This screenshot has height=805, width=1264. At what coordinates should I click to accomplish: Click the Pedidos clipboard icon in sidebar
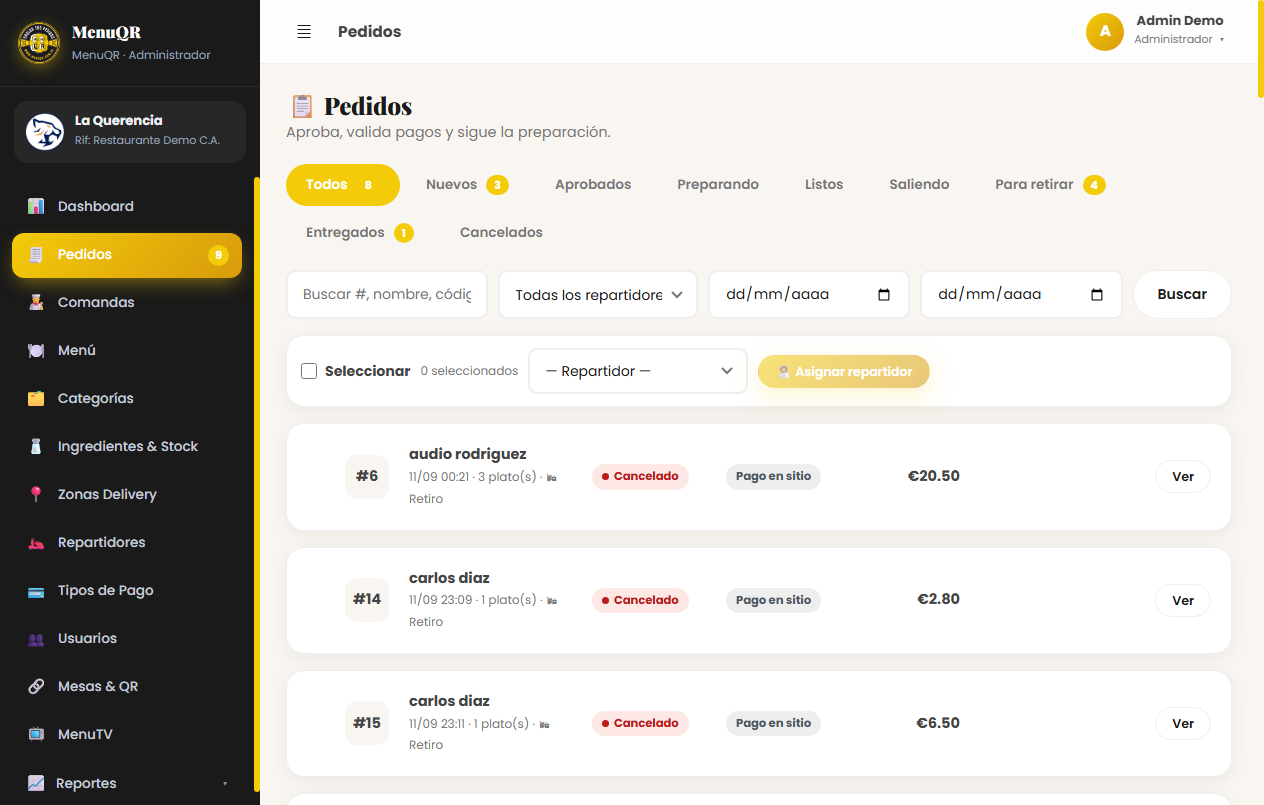(x=36, y=254)
